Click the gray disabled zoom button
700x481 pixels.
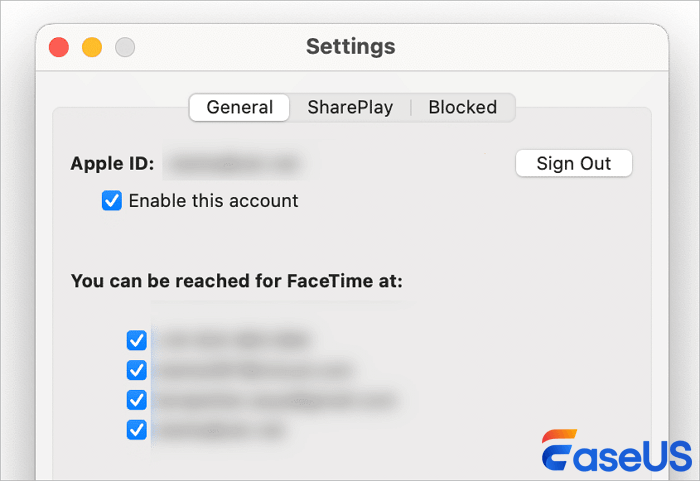click(125, 47)
